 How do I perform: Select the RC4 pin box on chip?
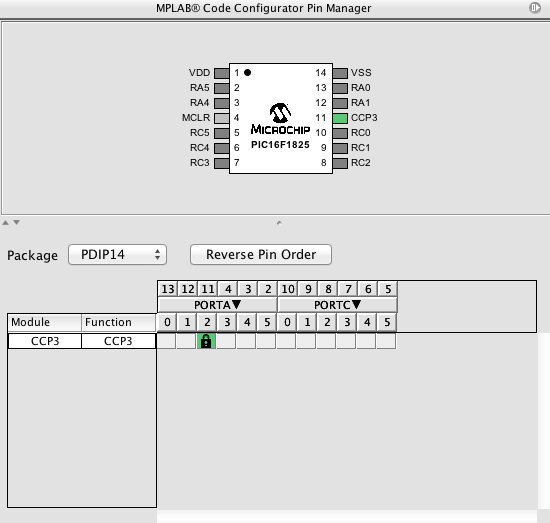[x=221, y=148]
